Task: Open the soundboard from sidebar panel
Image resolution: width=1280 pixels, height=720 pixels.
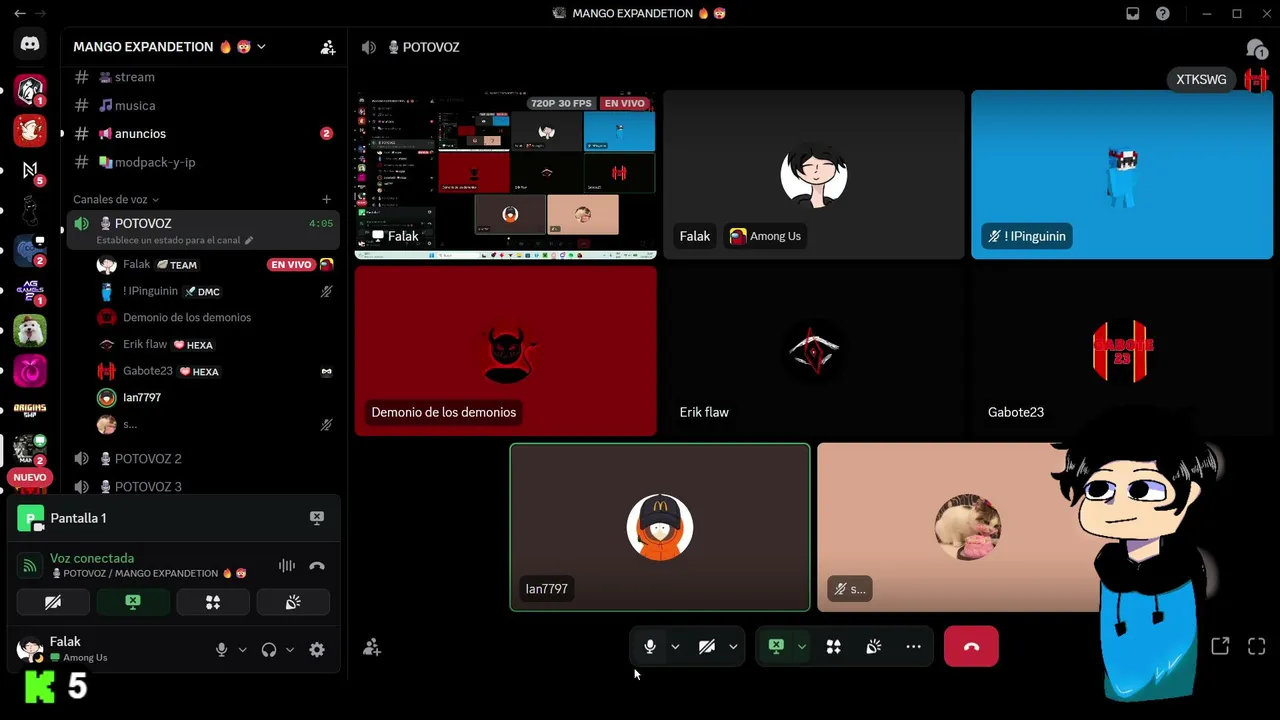Action: coord(293,602)
